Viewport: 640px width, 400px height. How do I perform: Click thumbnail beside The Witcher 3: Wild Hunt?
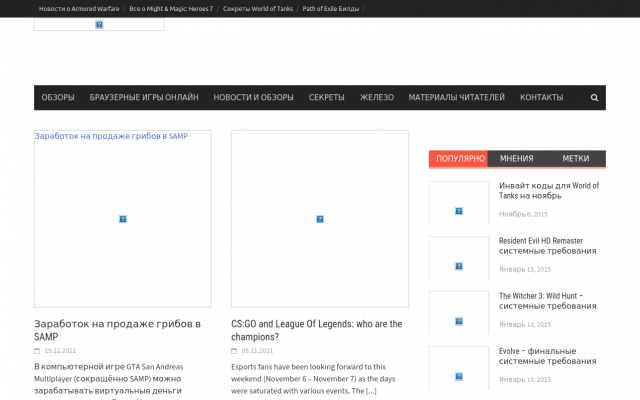pyautogui.click(x=459, y=313)
